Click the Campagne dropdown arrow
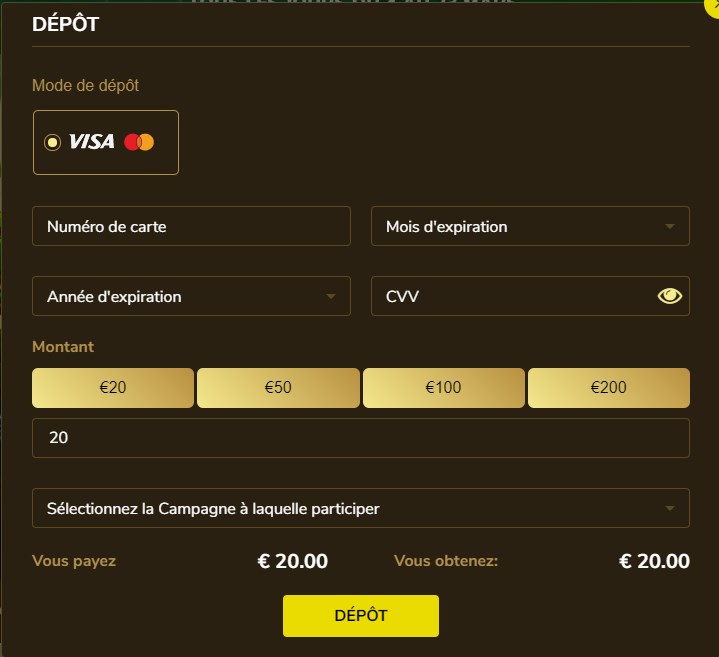 pyautogui.click(x=670, y=509)
